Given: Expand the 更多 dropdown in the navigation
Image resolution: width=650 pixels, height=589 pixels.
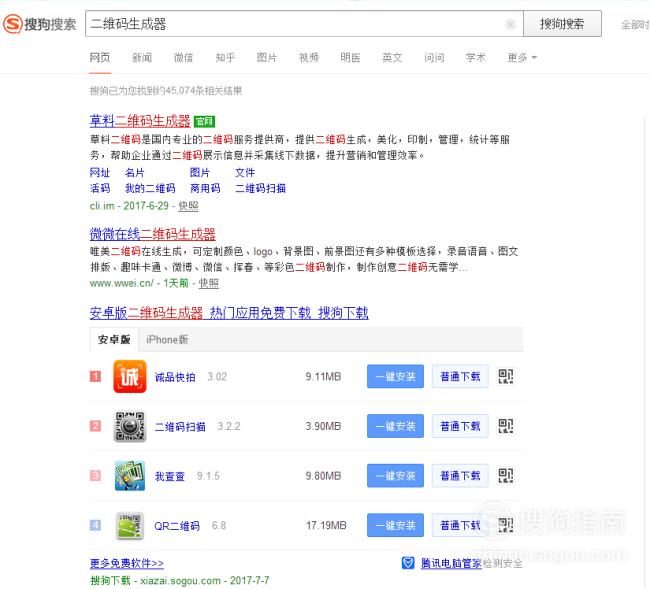Looking at the screenshot, I should point(522,58).
